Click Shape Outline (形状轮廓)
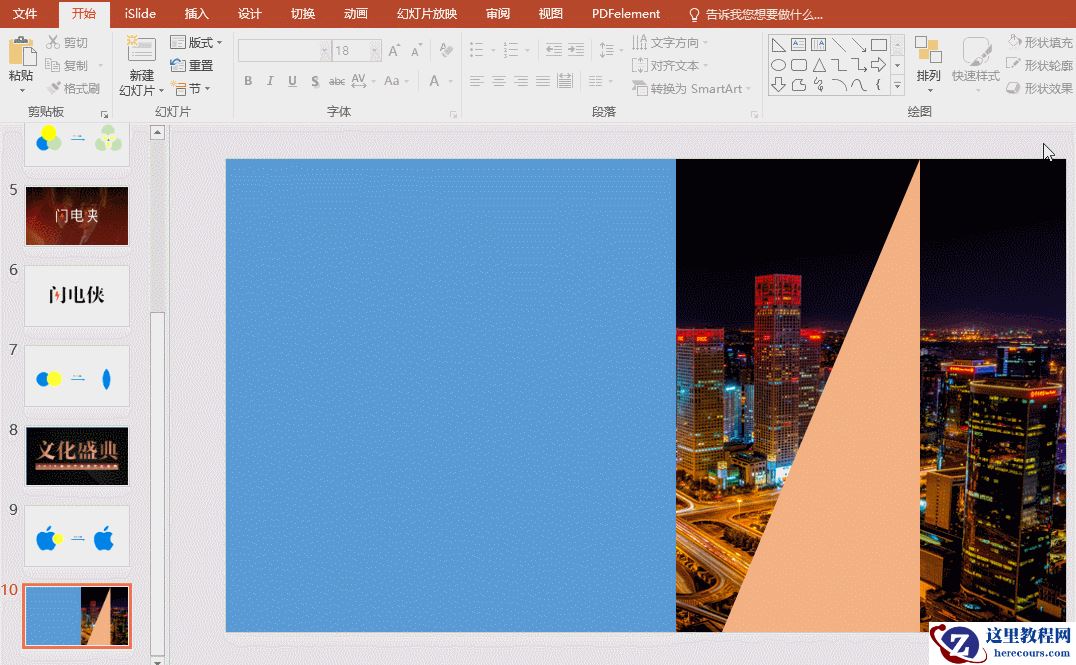The height and width of the screenshot is (665, 1076). (x=1040, y=65)
